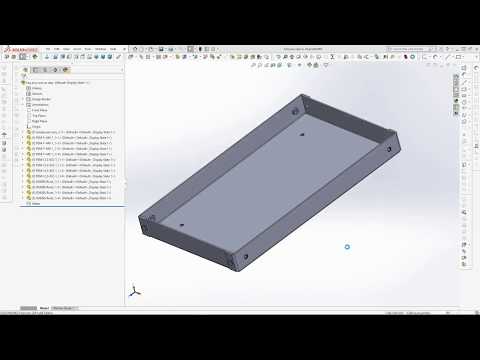Open the View menu
This screenshot has height=360, width=480.
66,49
